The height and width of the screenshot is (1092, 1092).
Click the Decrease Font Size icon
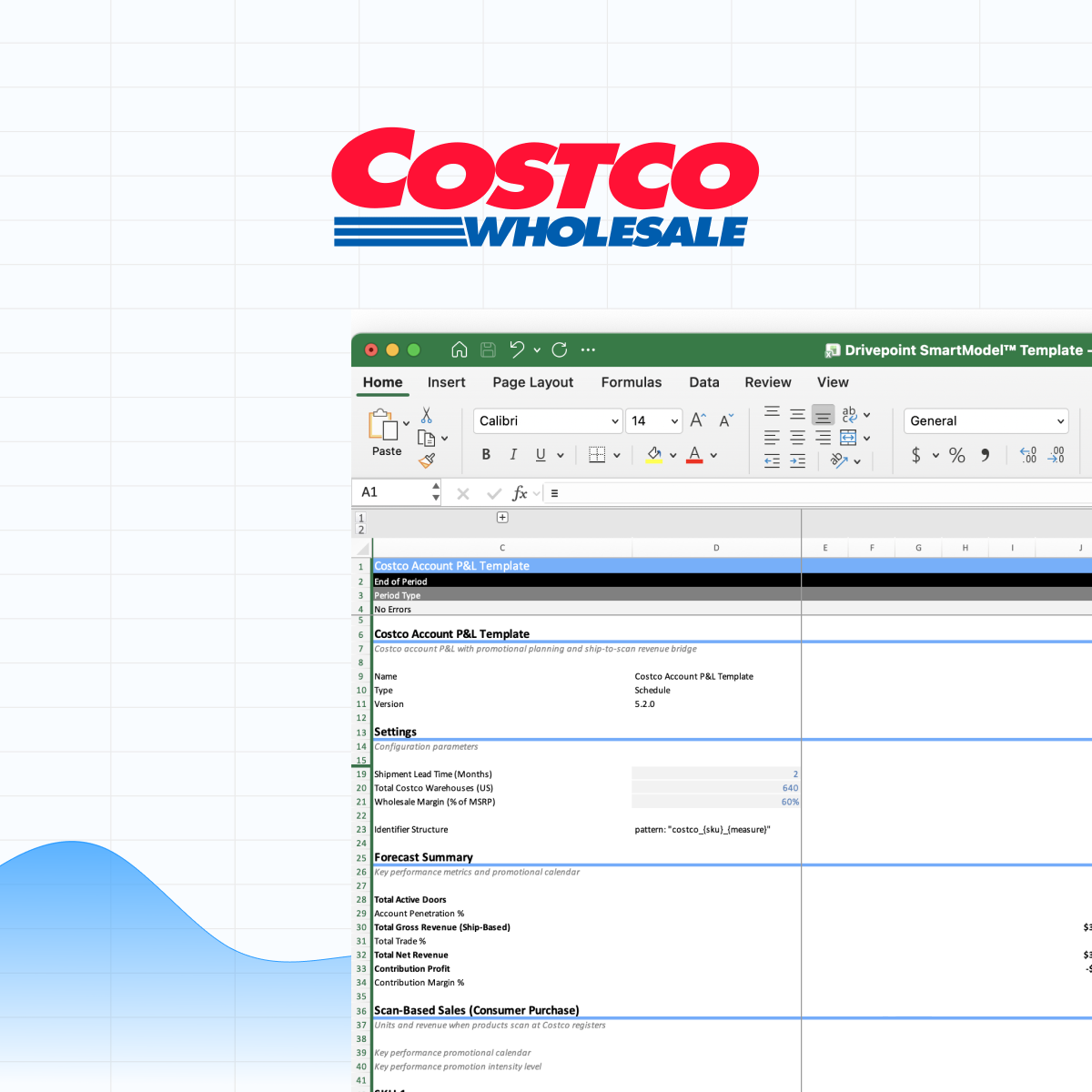726,420
